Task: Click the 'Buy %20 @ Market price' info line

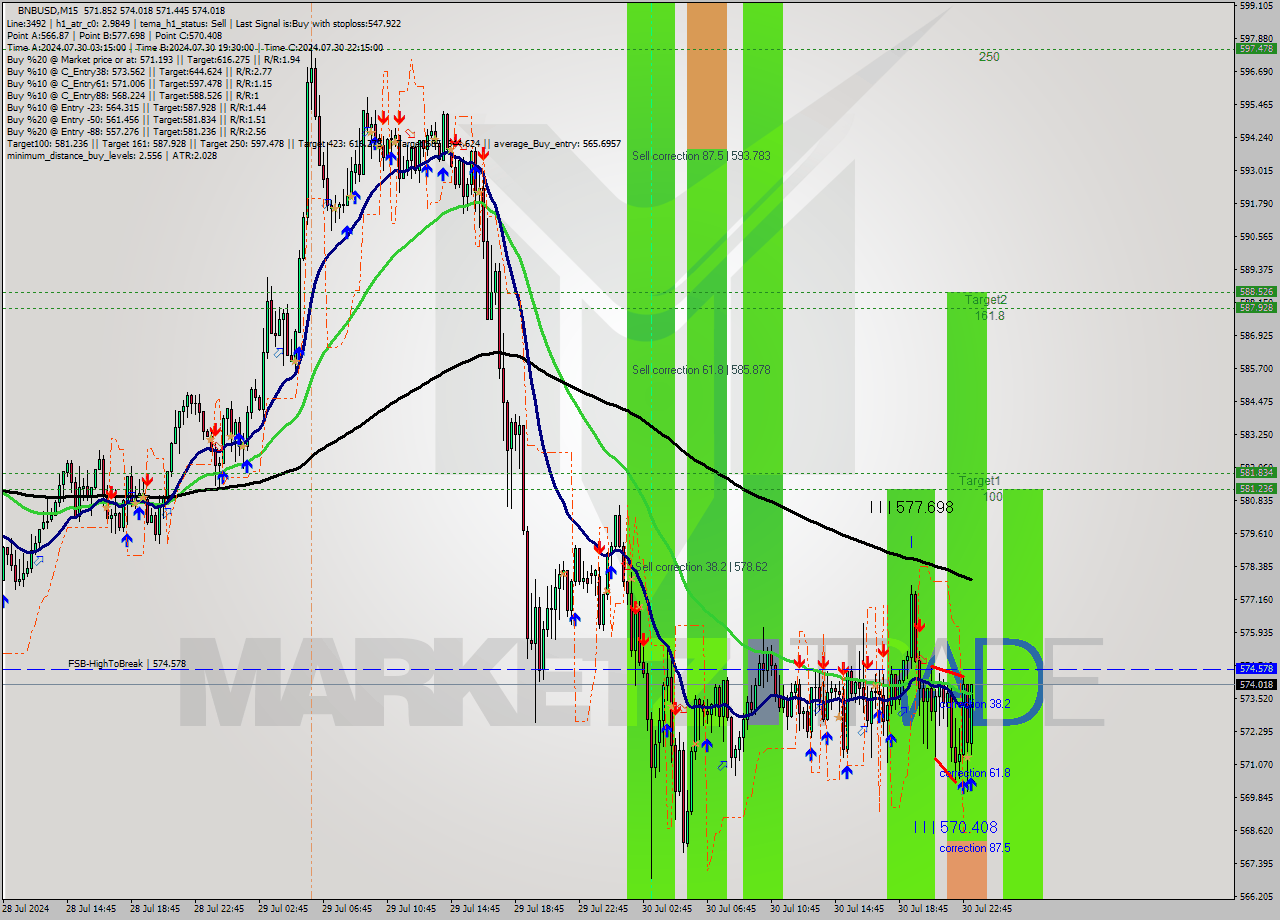Action: click(x=153, y=59)
